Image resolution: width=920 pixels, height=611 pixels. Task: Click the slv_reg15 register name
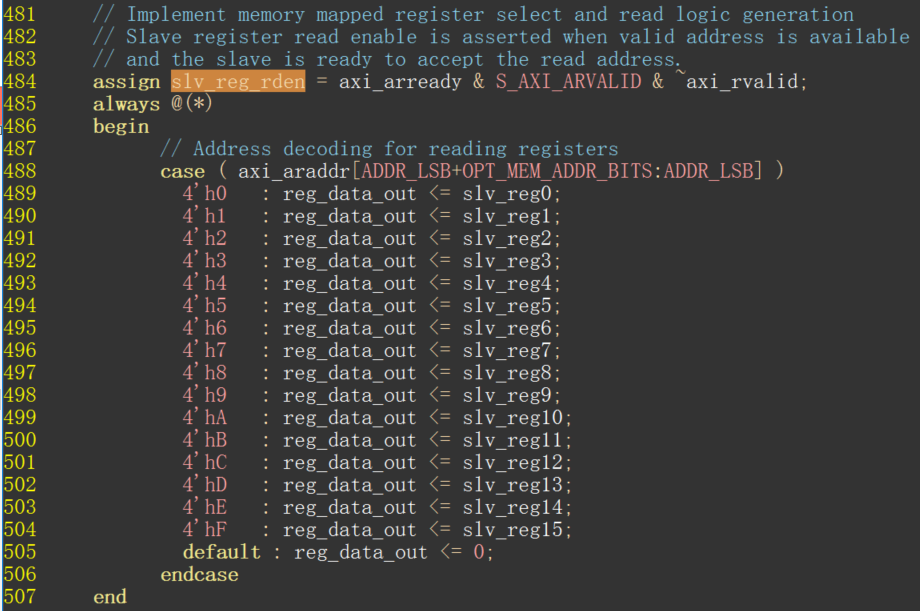513,530
